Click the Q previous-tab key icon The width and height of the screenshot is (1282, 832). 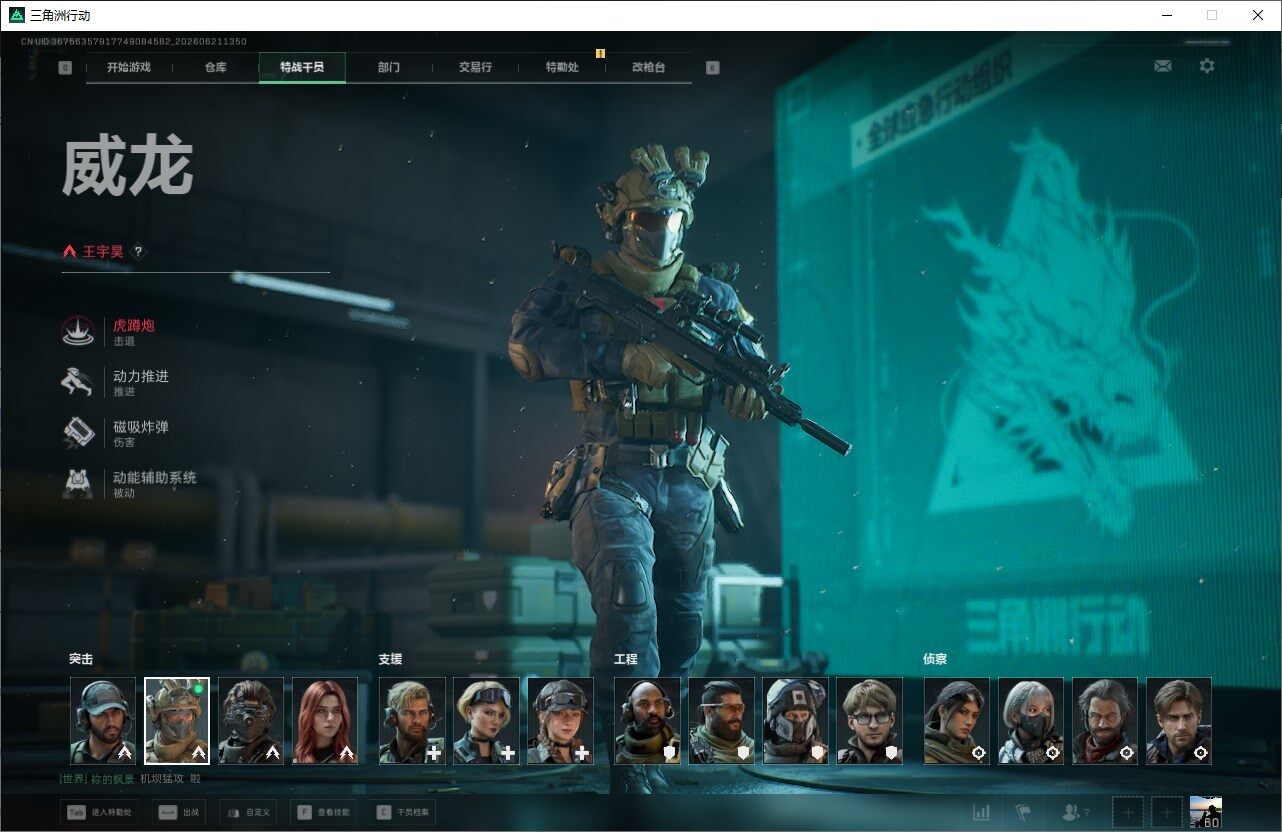pos(65,68)
